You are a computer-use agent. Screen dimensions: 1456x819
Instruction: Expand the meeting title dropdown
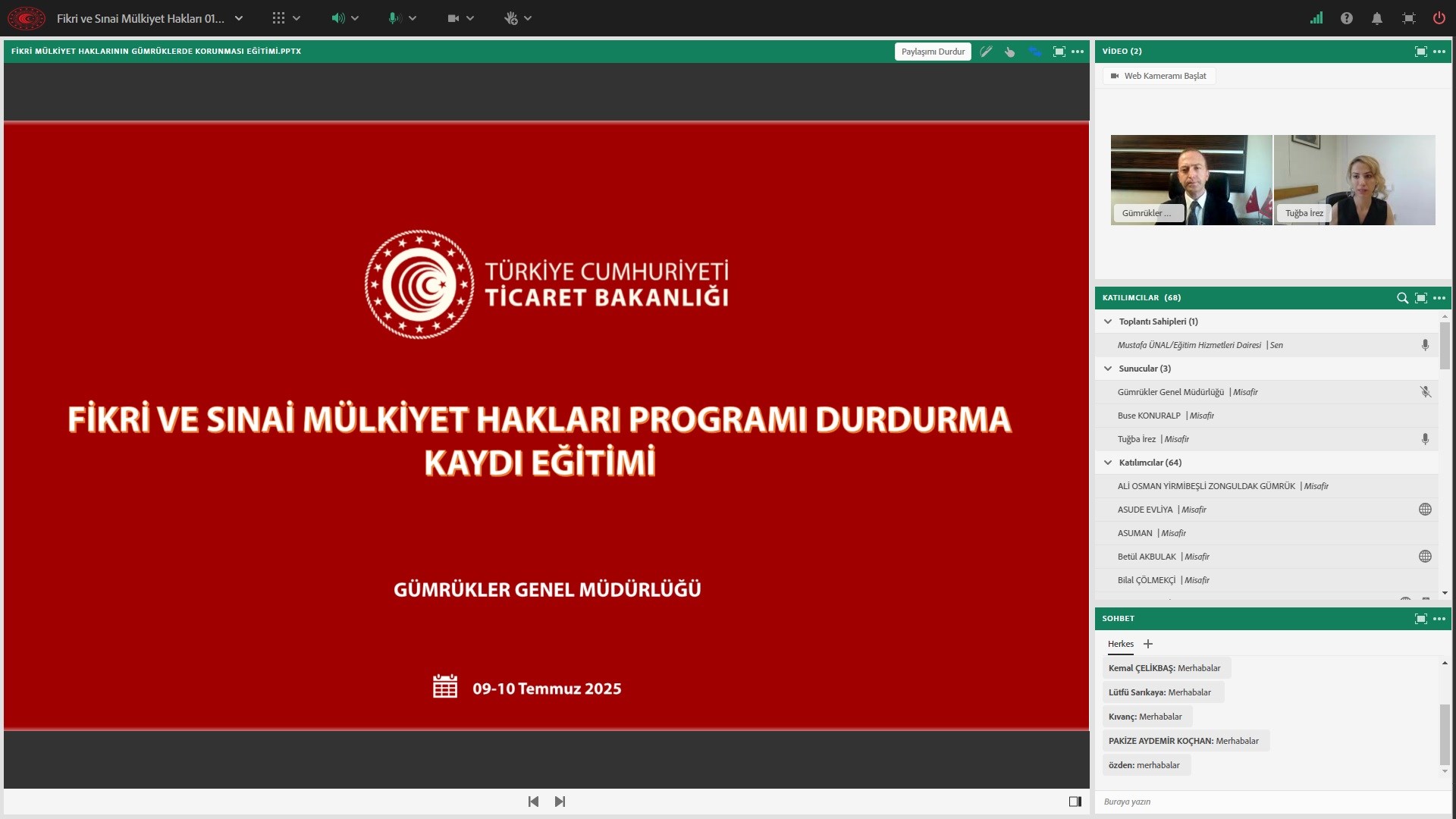tap(239, 18)
